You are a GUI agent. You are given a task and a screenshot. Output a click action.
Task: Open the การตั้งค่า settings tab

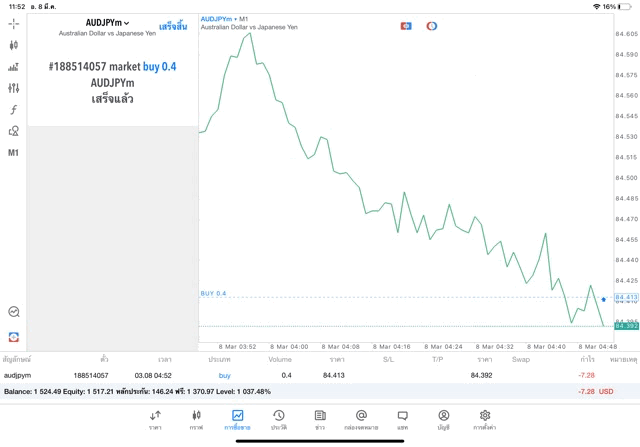tap(484, 419)
